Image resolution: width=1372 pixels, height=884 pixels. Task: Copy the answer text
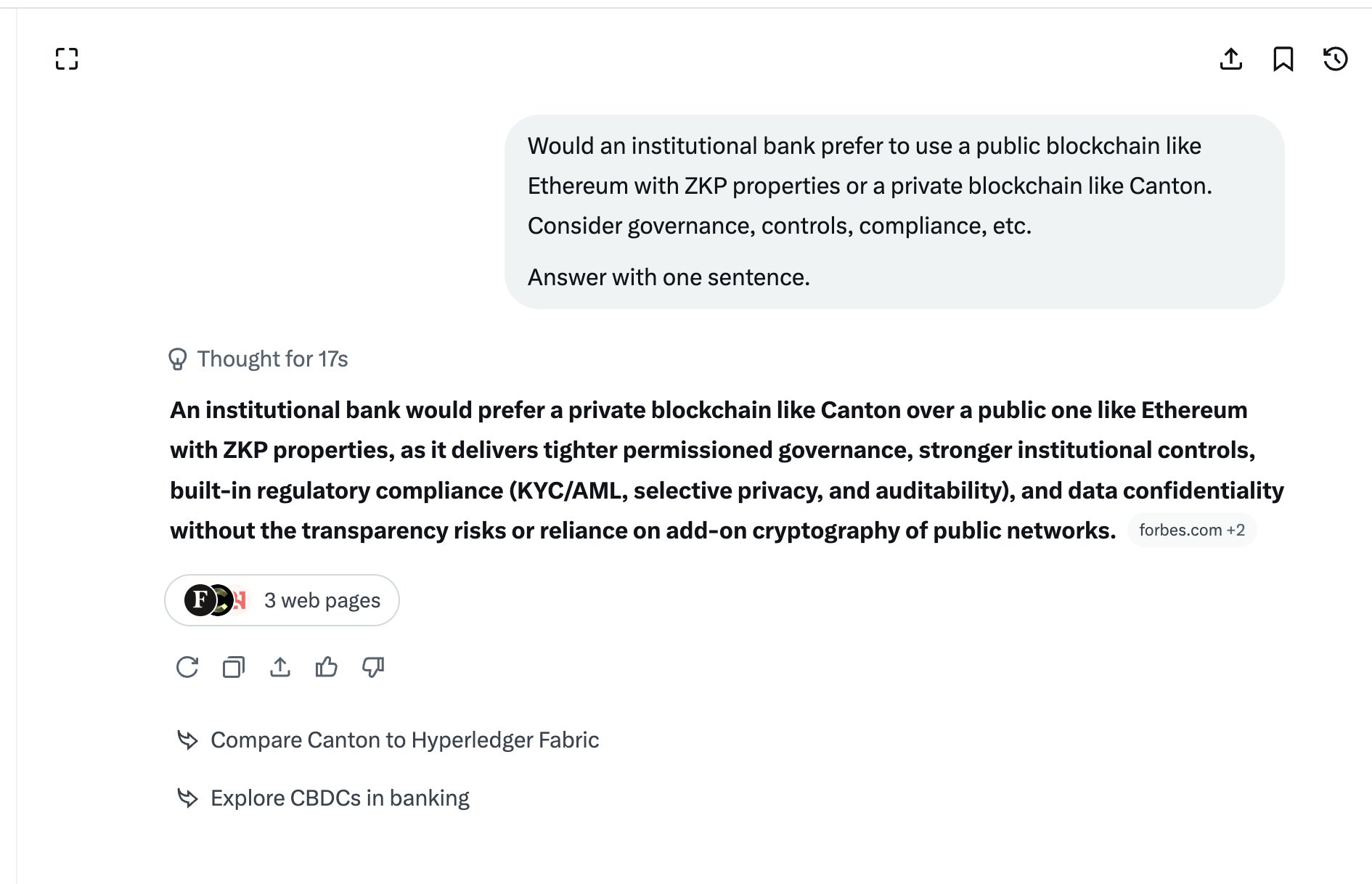pos(234,667)
